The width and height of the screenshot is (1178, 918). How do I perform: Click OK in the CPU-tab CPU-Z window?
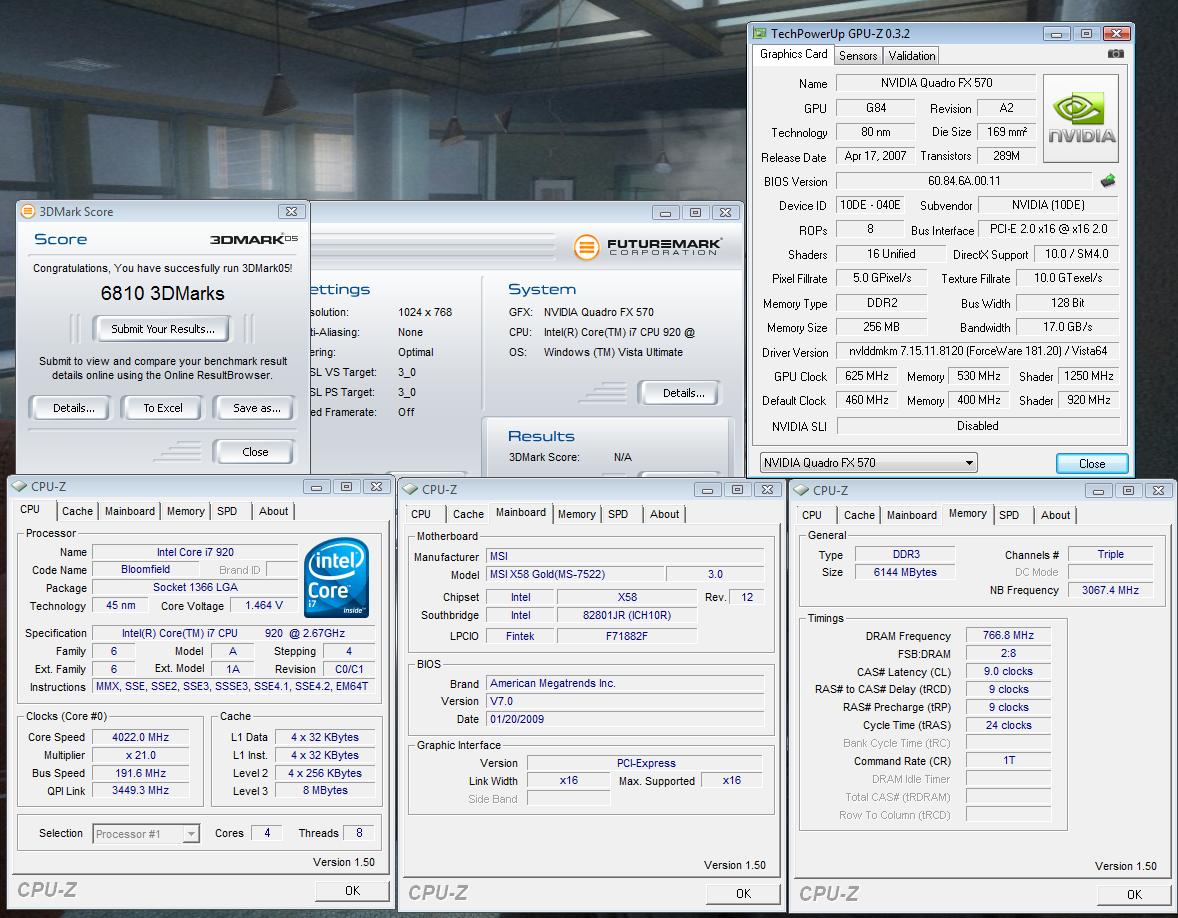tap(352, 890)
